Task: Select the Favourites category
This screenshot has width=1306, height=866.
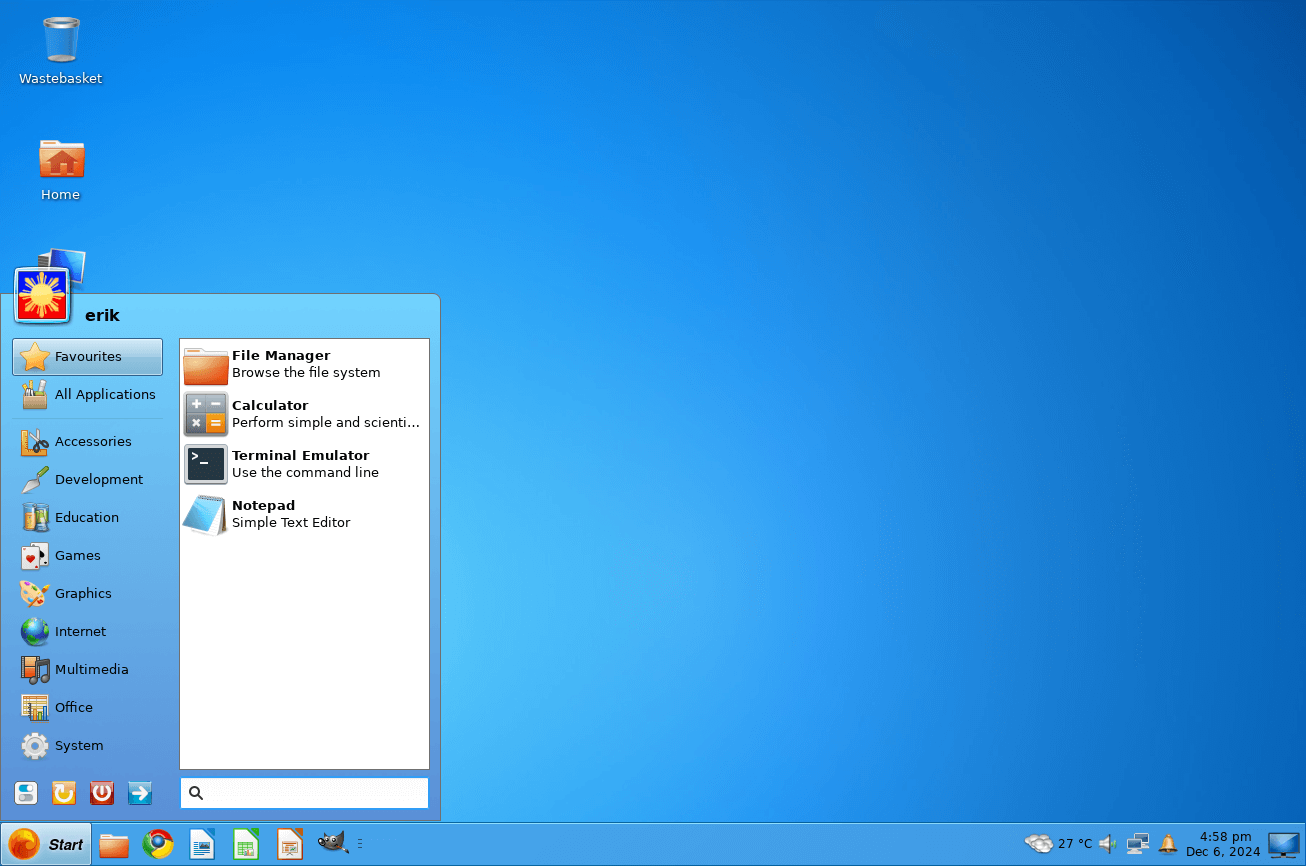Action: pos(88,357)
